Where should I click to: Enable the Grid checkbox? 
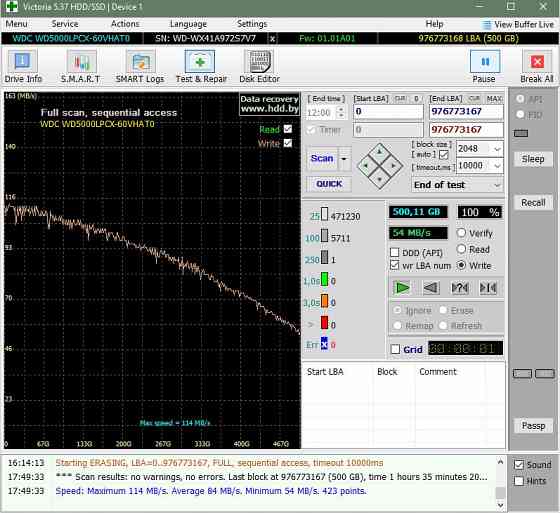click(395, 349)
